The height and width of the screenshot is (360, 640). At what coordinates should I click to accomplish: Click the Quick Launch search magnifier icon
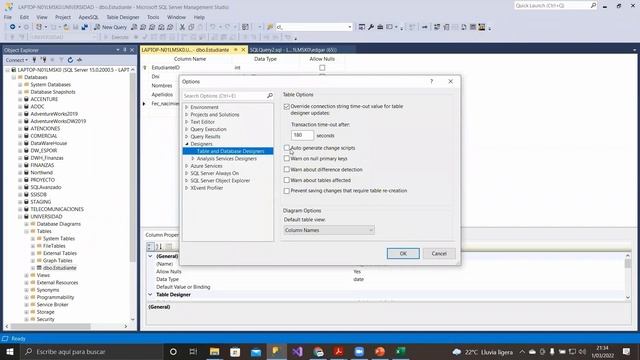[x=593, y=5]
